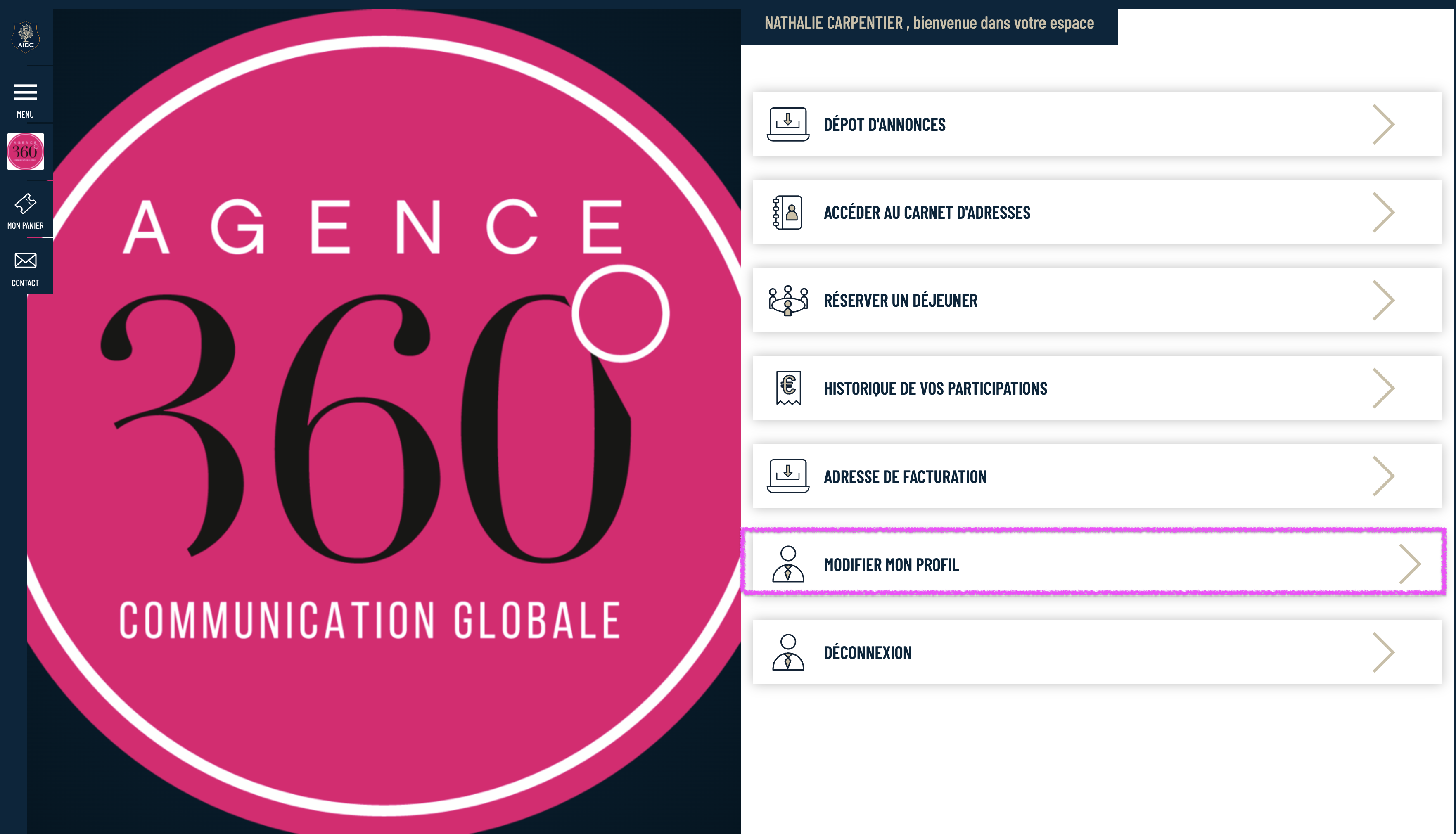This screenshot has width=1456, height=834.
Task: Open Mon Panier ticket icon
Action: [25, 204]
